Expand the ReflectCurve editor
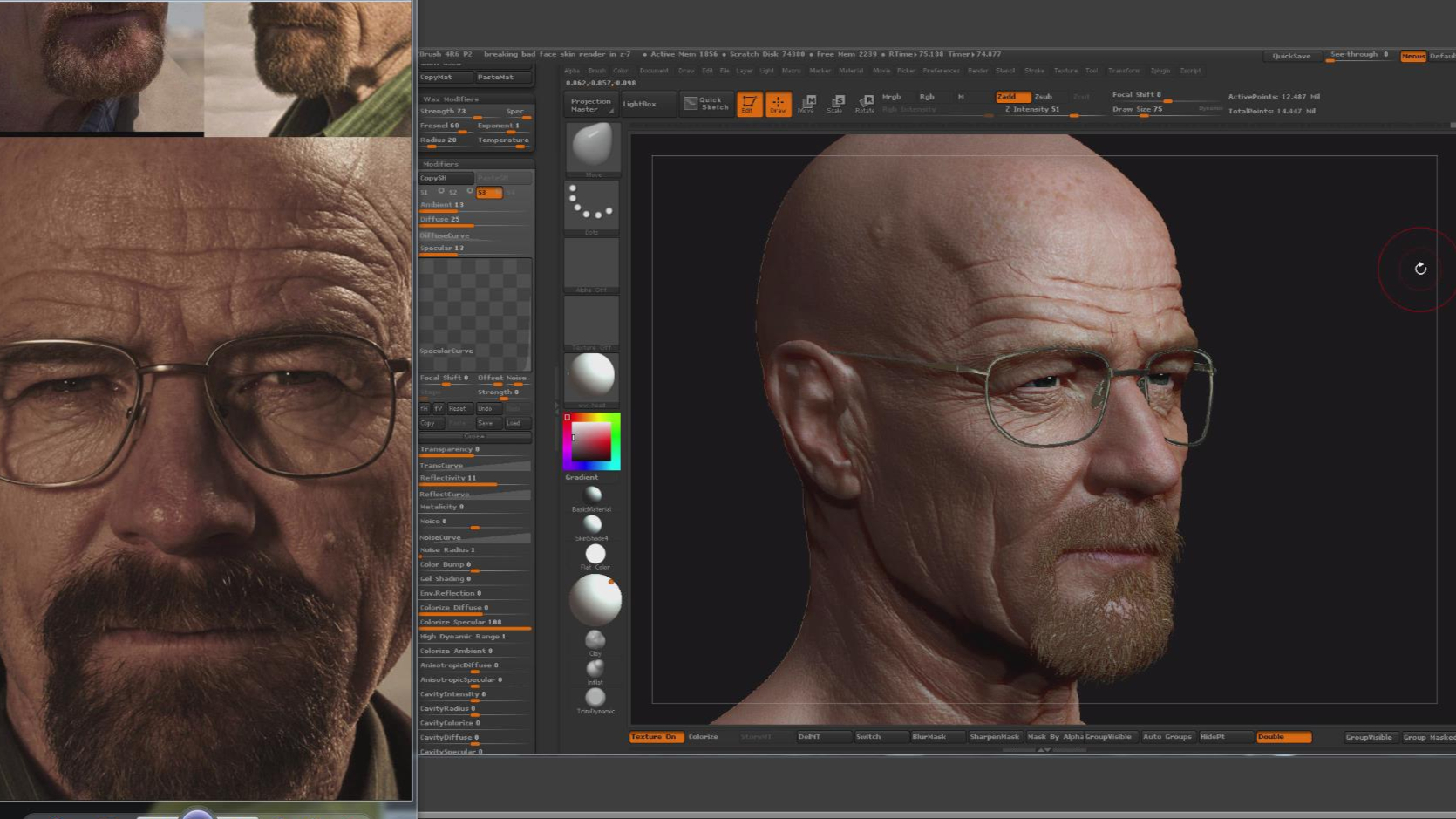Image resolution: width=1456 pixels, height=819 pixels. [475, 495]
